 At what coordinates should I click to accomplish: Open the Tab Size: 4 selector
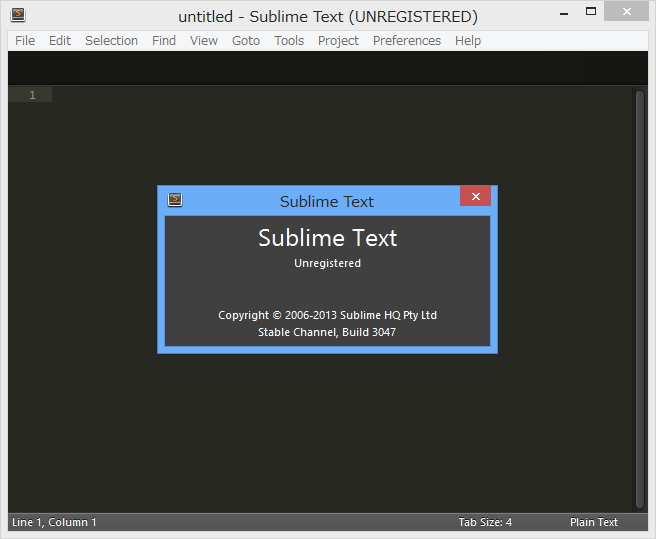[x=485, y=522]
